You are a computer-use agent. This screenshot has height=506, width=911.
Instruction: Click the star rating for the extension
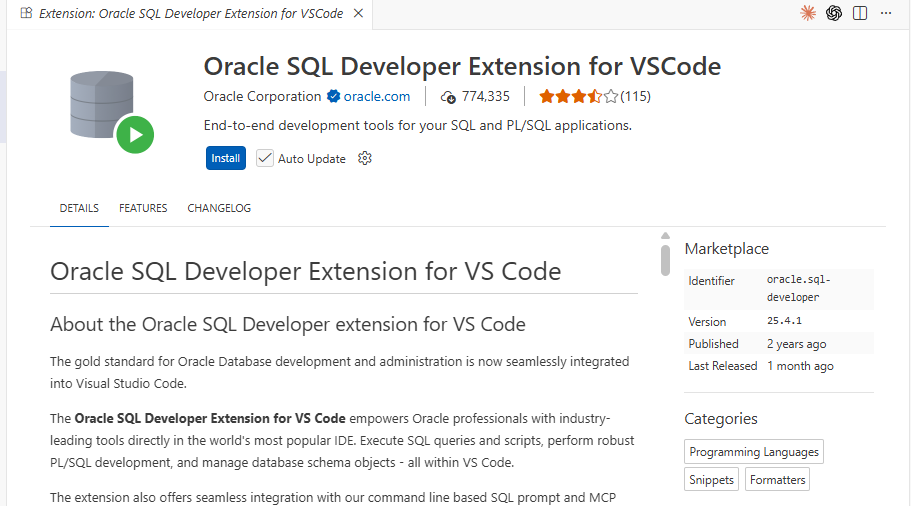(578, 96)
